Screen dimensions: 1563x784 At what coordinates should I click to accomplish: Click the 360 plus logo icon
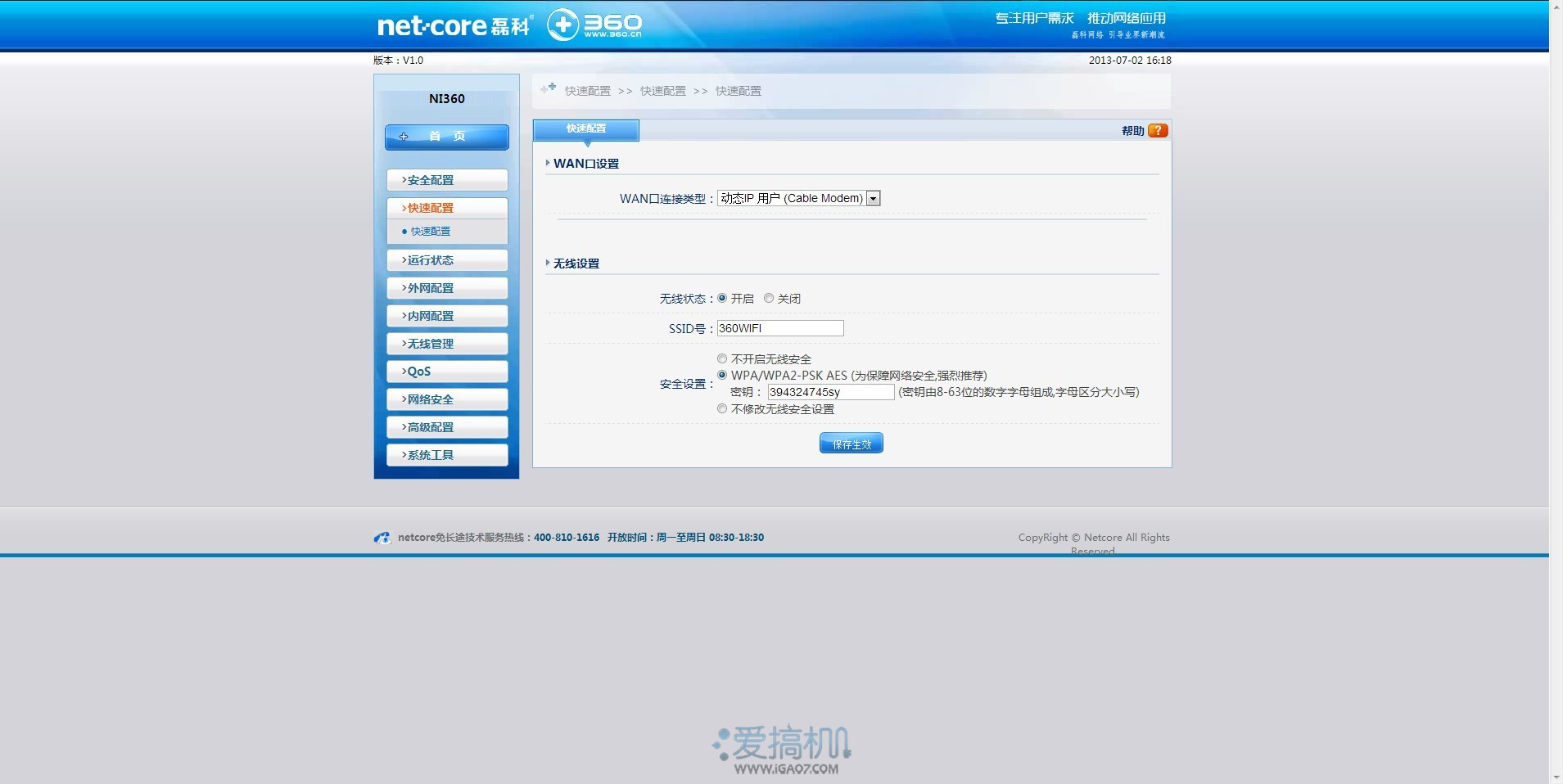click(x=562, y=25)
